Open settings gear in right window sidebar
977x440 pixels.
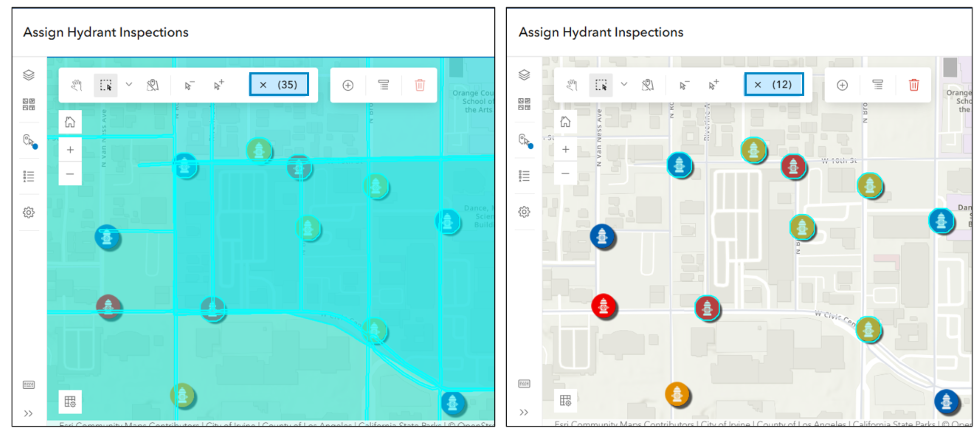[524, 213]
